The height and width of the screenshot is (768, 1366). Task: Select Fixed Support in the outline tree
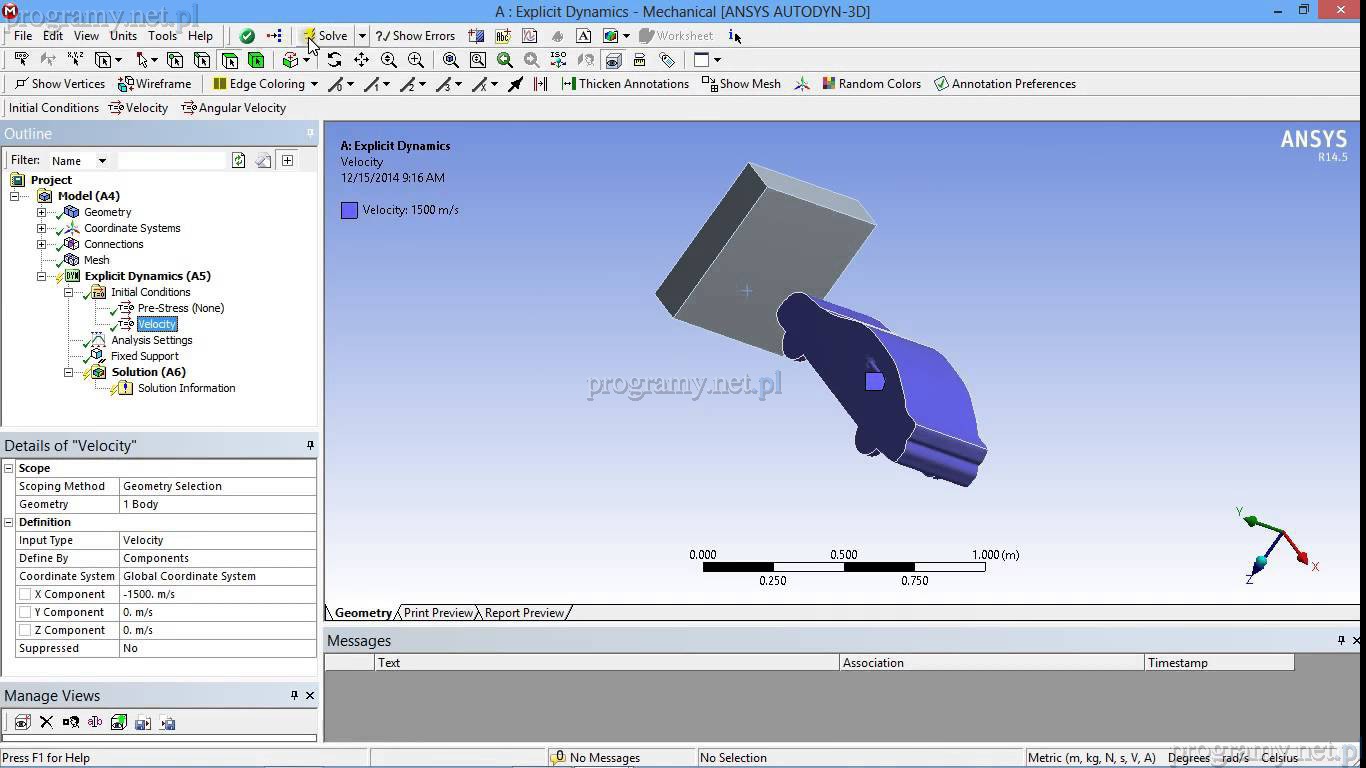coord(144,356)
